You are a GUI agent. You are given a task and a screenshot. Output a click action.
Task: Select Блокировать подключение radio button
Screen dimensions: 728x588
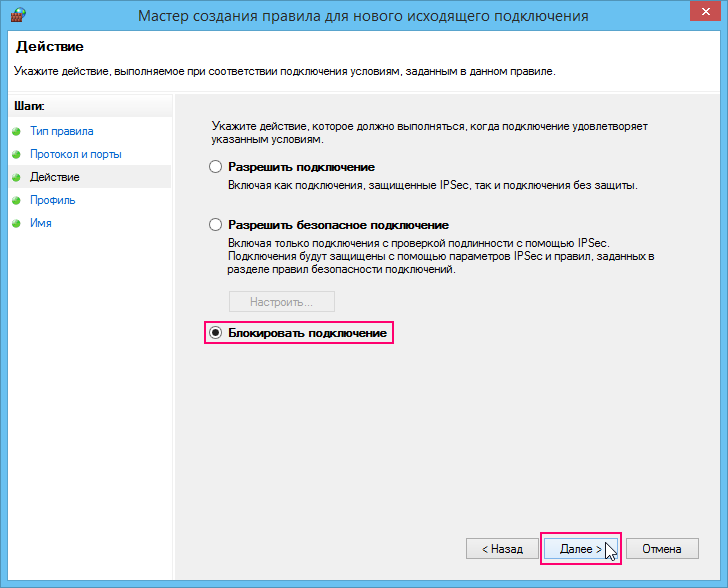(215, 333)
